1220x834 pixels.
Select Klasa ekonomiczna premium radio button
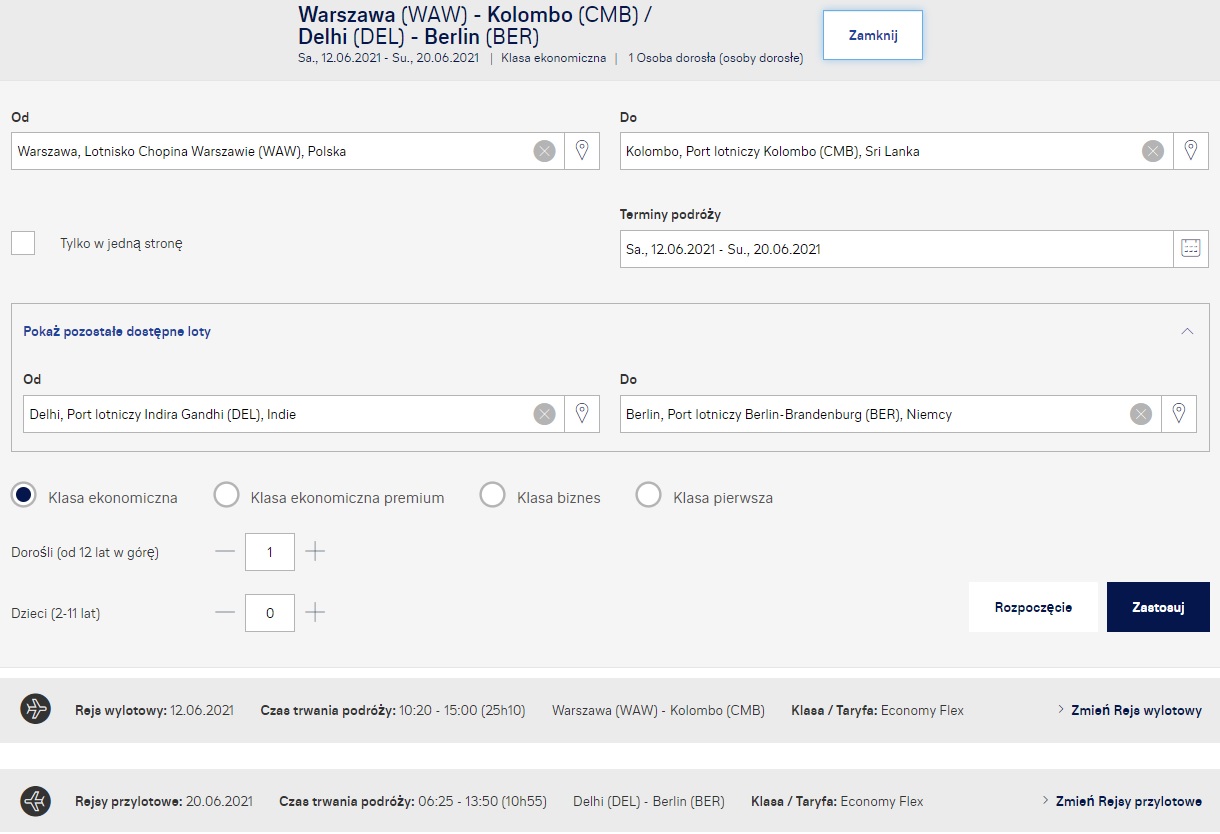click(x=227, y=496)
